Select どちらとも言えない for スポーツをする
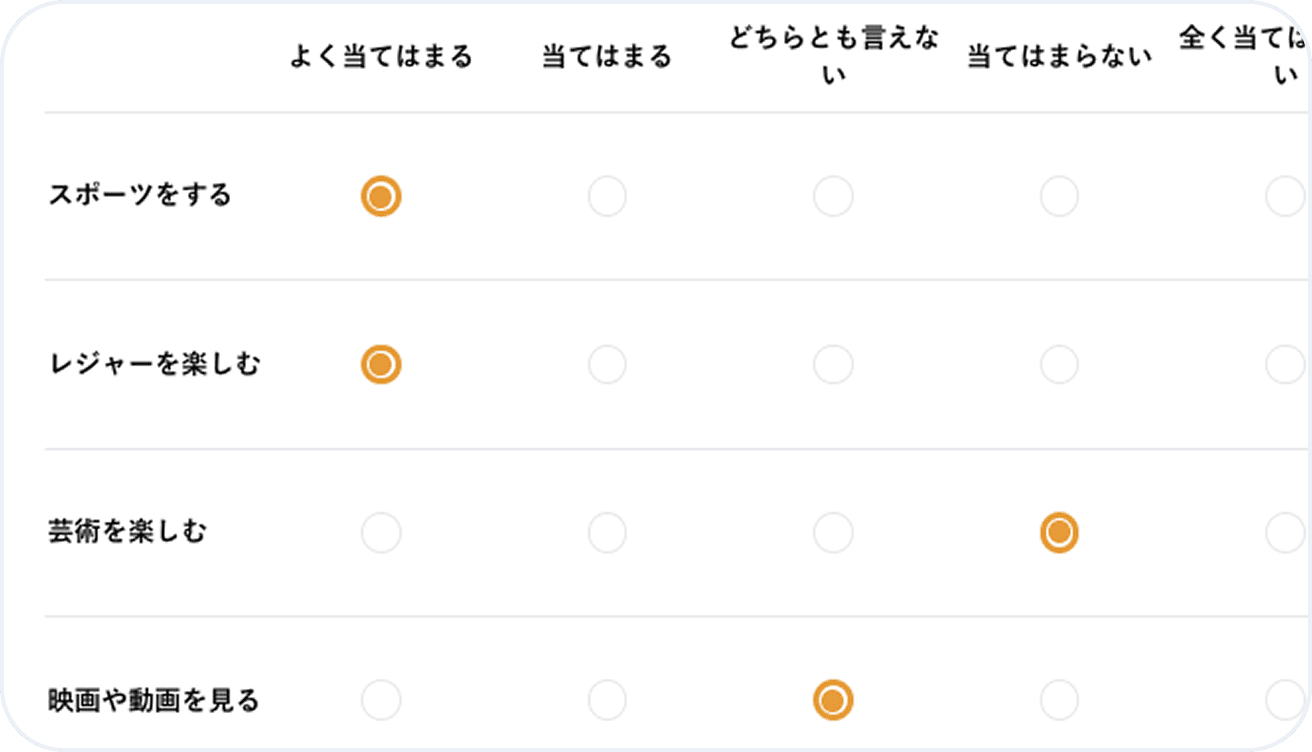This screenshot has width=1312, height=752. [x=832, y=196]
